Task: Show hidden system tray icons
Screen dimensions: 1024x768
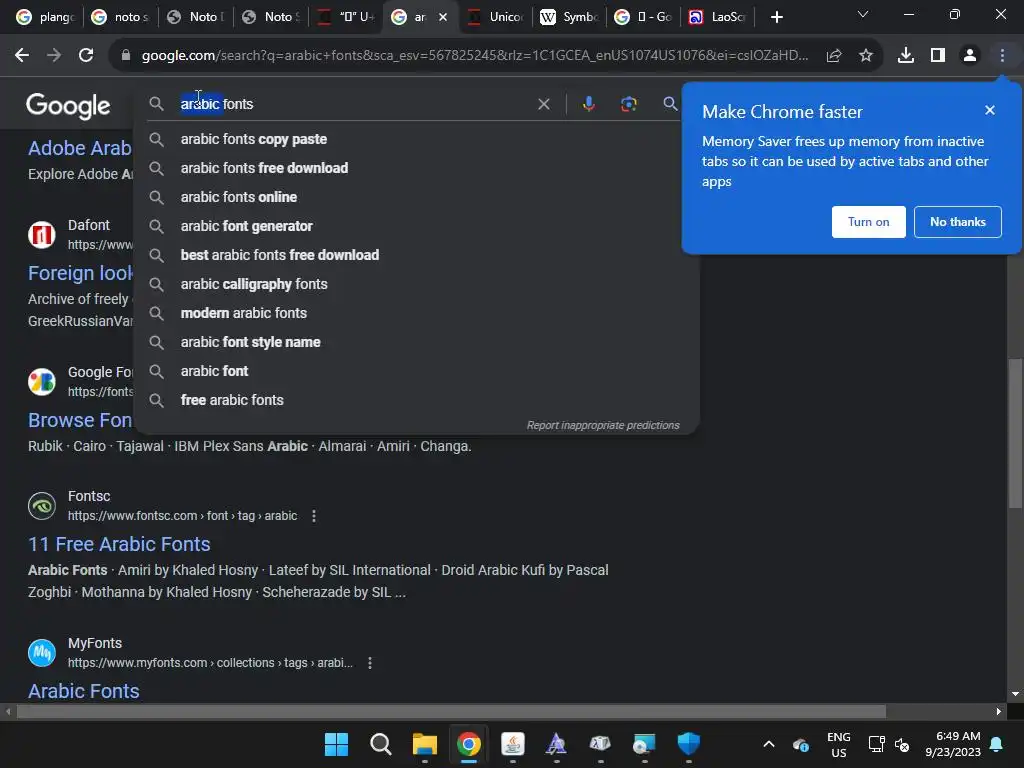Action: coord(769,744)
